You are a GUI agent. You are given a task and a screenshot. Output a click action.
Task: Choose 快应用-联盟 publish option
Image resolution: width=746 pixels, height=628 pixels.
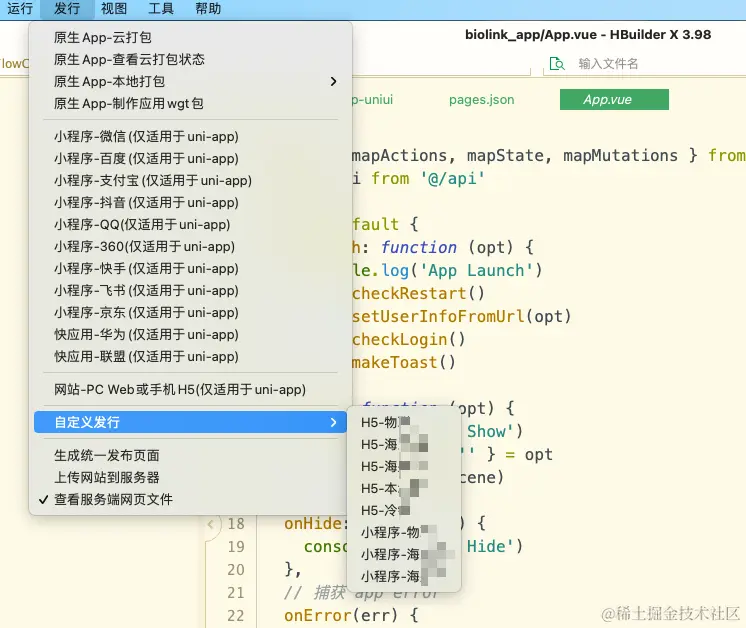tap(190, 356)
